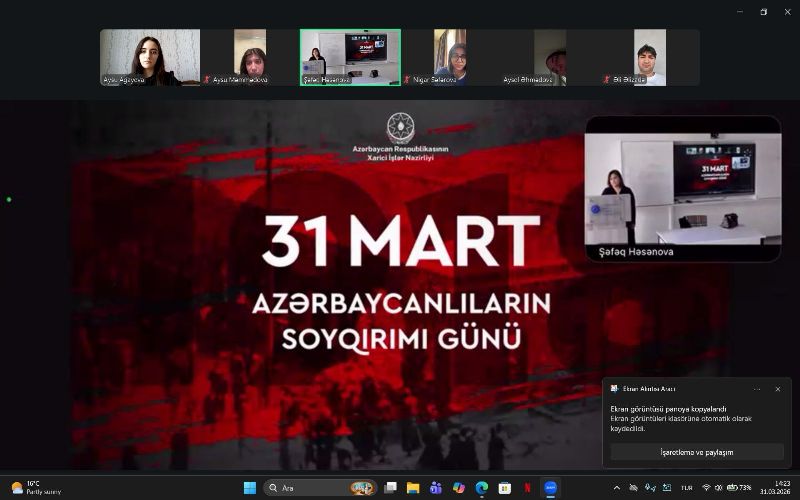This screenshot has width=800, height=500.
Task: Click Şəfəq Həsənova's floating speaker video
Action: (683, 188)
